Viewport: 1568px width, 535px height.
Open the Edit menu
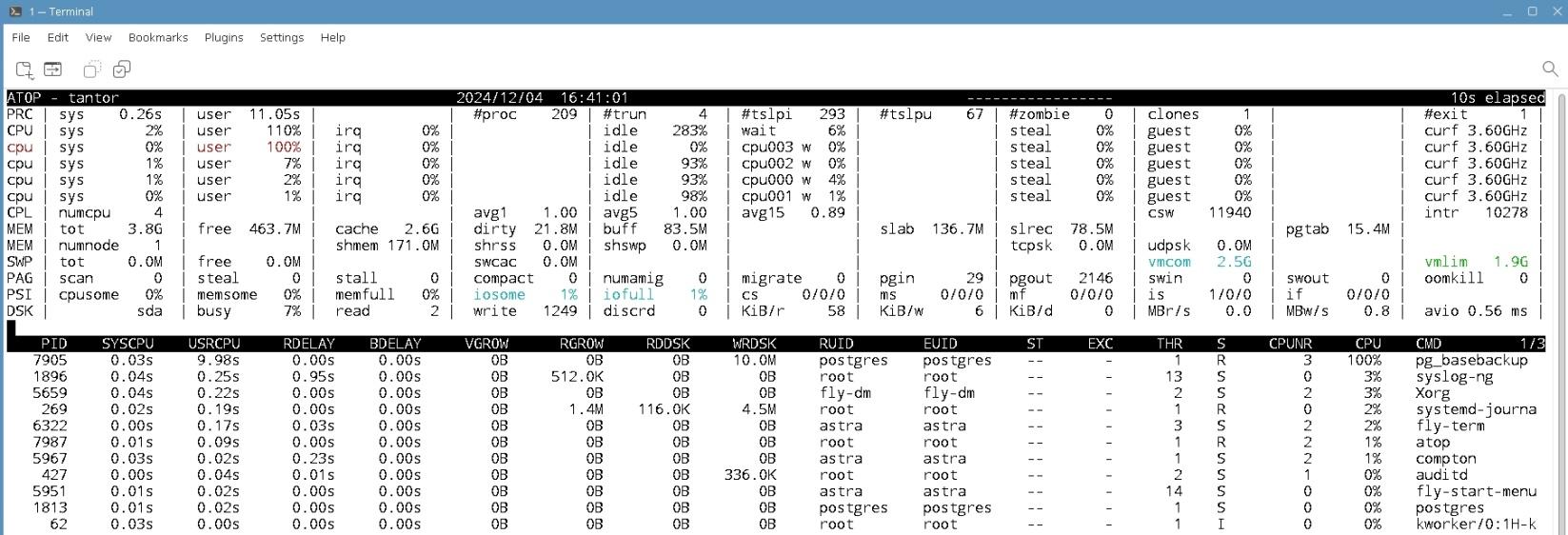click(58, 37)
